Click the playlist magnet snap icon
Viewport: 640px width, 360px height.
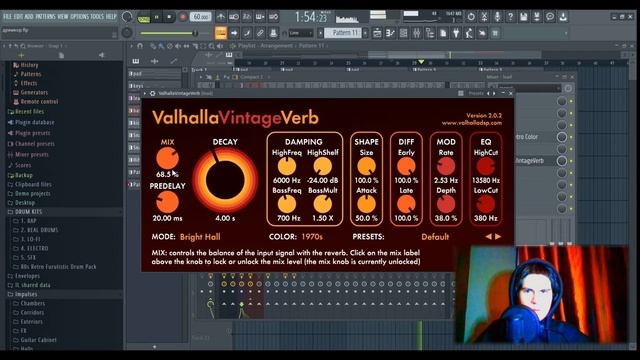click(140, 46)
